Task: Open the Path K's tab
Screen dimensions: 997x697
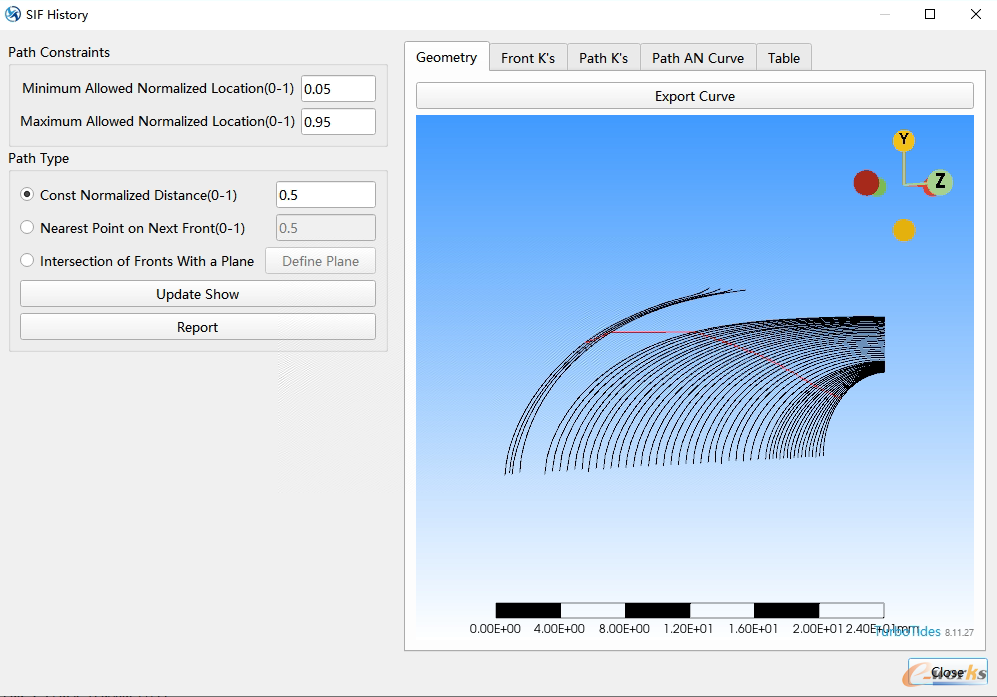Action: (x=603, y=58)
